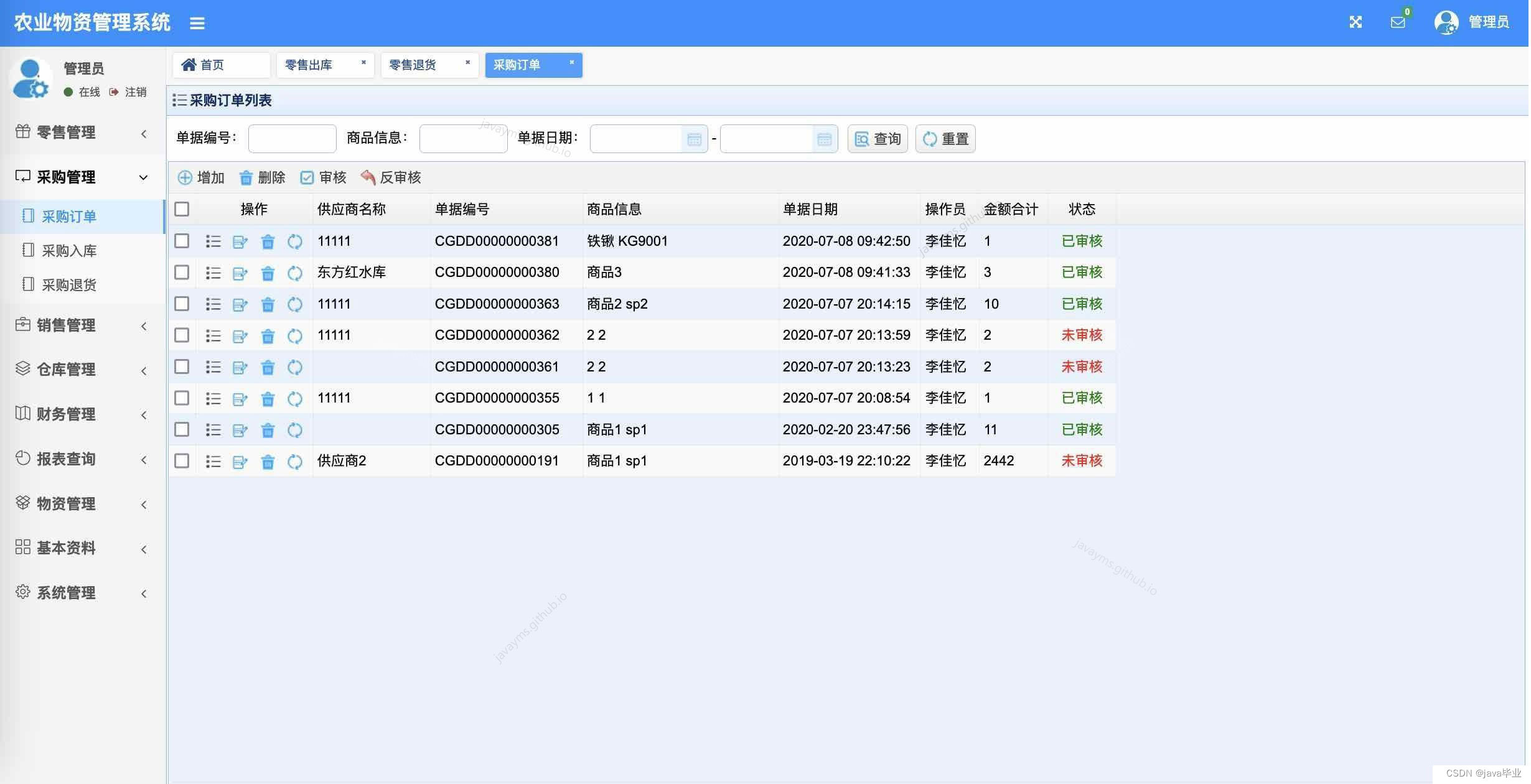Delete order CGDD00000000380 via trash icon
This screenshot has height=784, width=1531.
[x=268, y=273]
